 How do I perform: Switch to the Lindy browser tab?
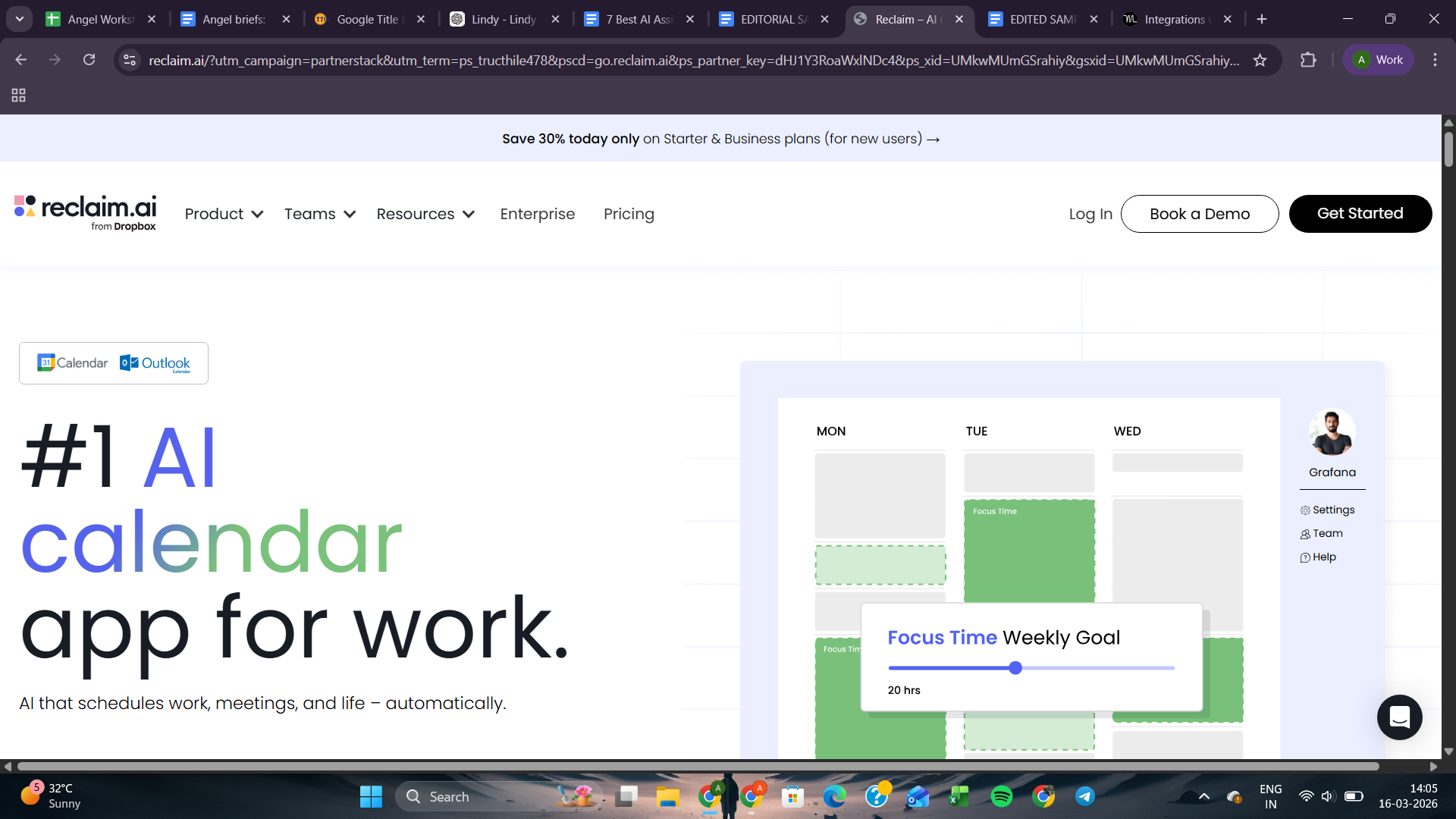point(503,19)
